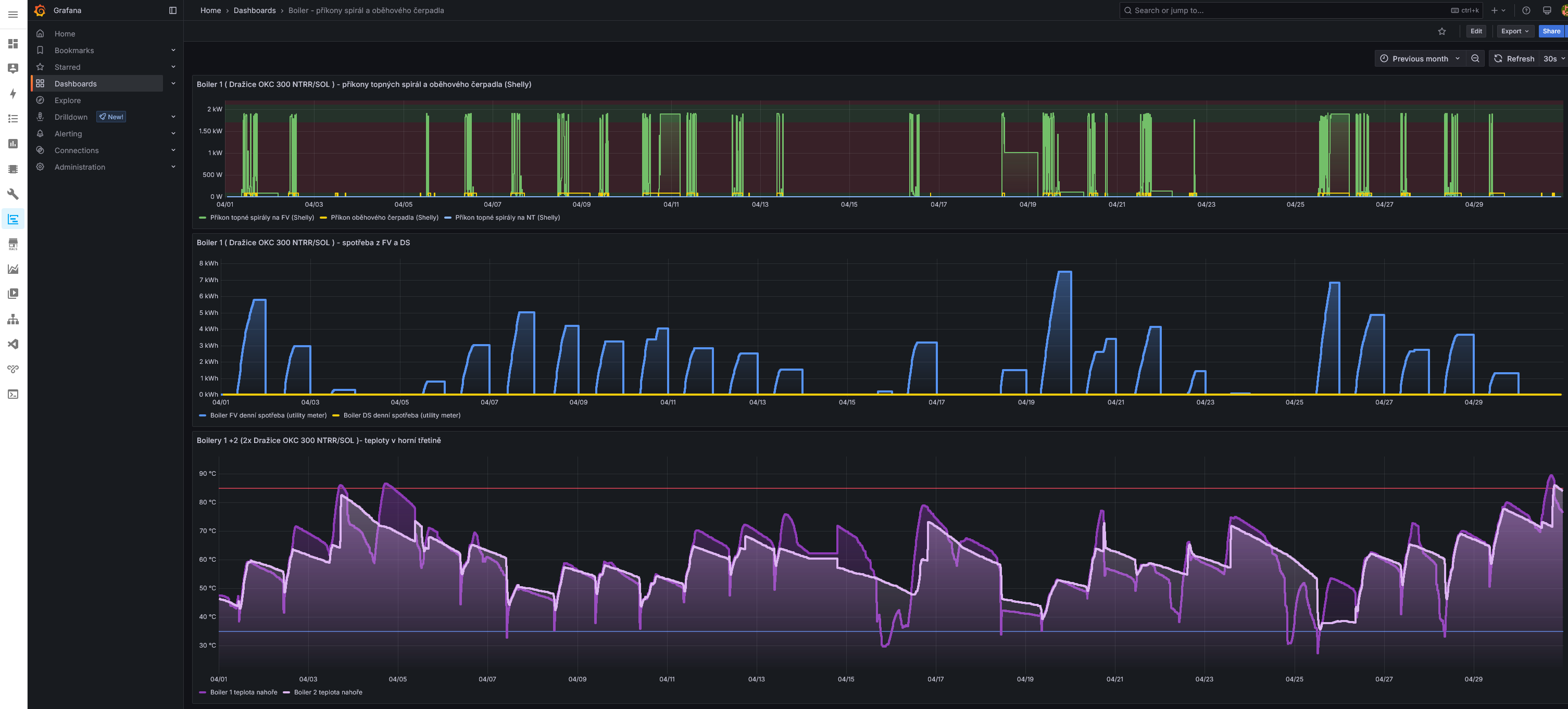
Task: Toggle Boiler 2 teplota nahoře legend series
Action: point(328,692)
